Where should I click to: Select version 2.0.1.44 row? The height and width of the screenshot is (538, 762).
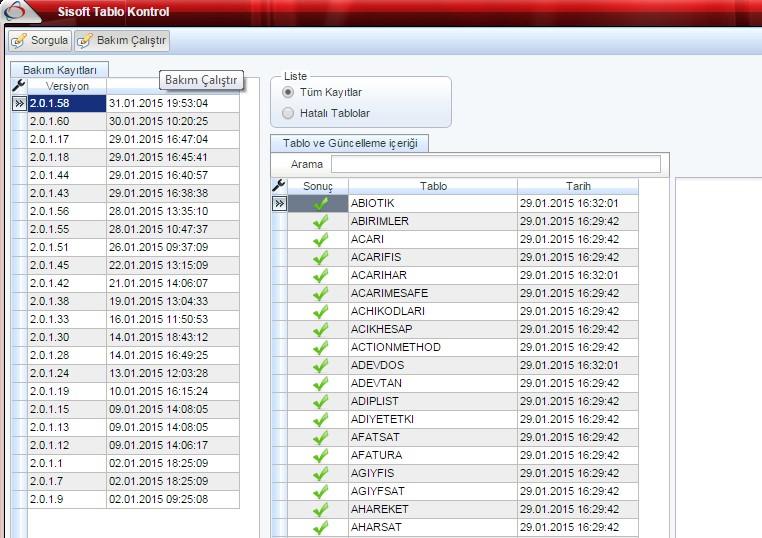coord(67,176)
